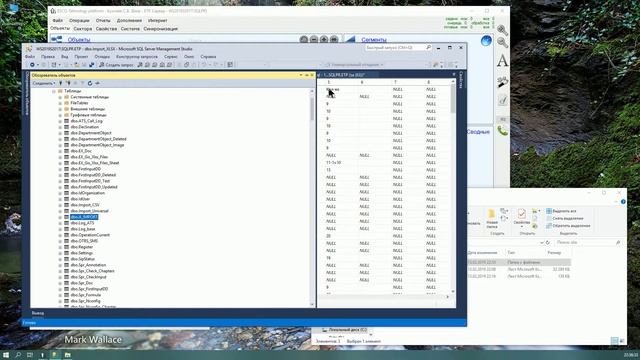
Task: Expand the dbo.DepartmentObject table node
Action: 60,133
